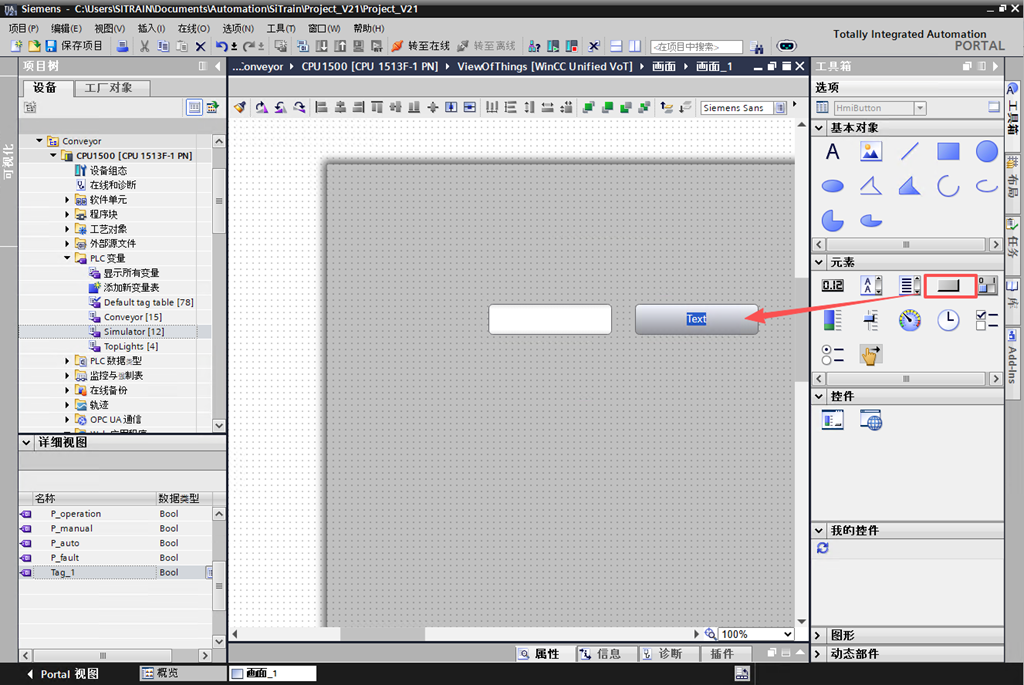Click the 保存项目 button
Image resolution: width=1024 pixels, height=685 pixels.
click(73, 47)
